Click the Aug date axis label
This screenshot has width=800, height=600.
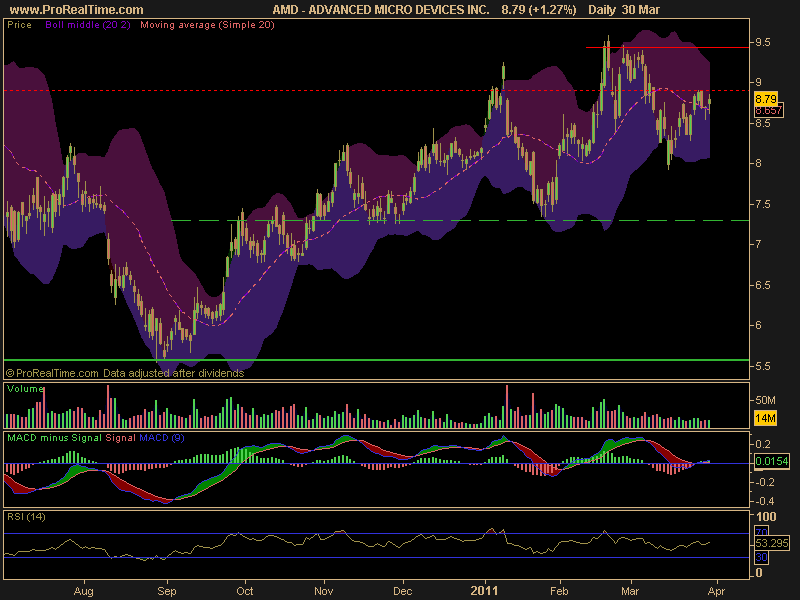84,591
